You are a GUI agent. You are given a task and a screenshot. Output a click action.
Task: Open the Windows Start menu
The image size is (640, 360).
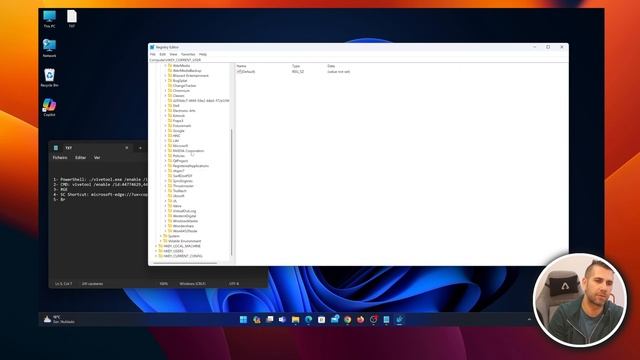[x=243, y=320]
